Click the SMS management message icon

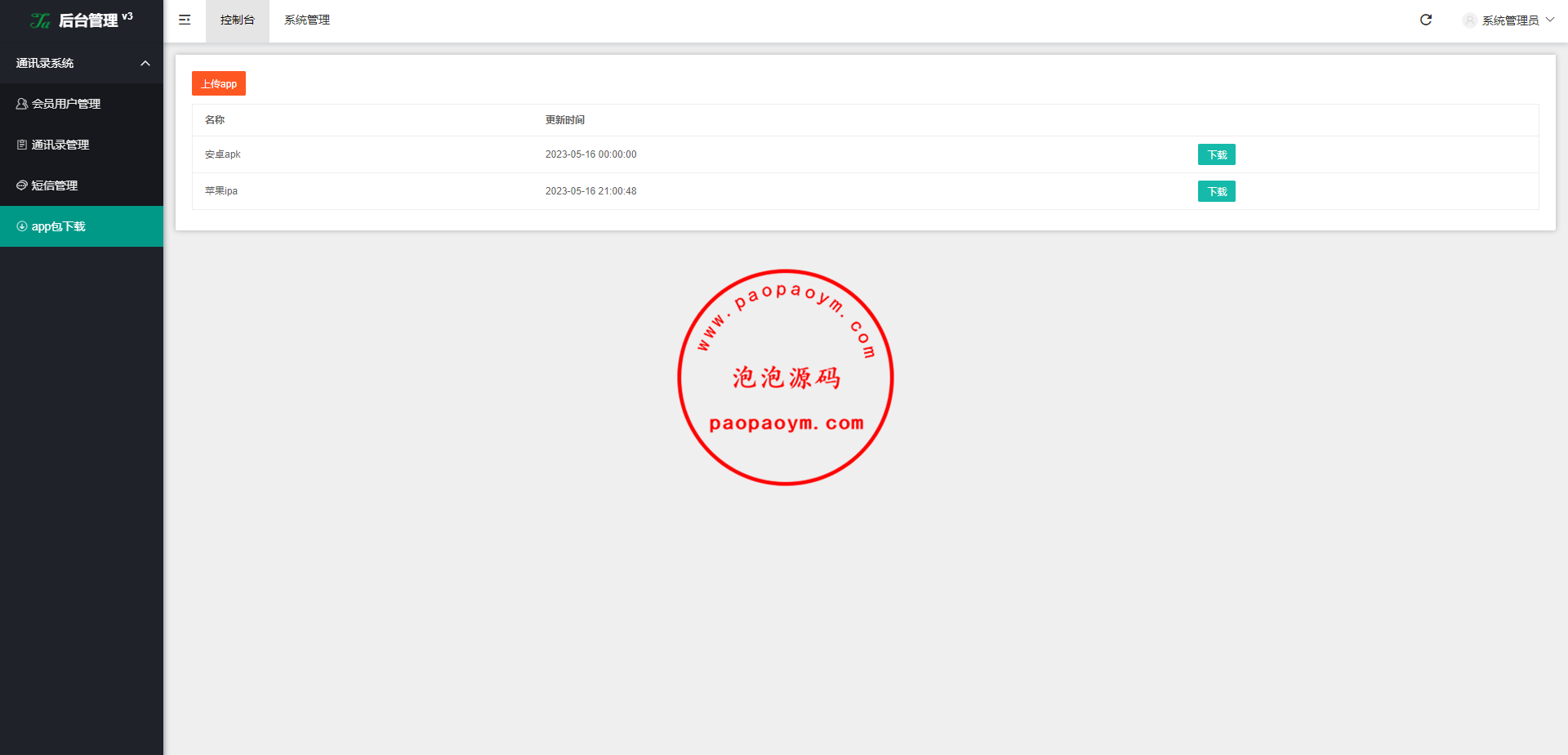[22, 185]
